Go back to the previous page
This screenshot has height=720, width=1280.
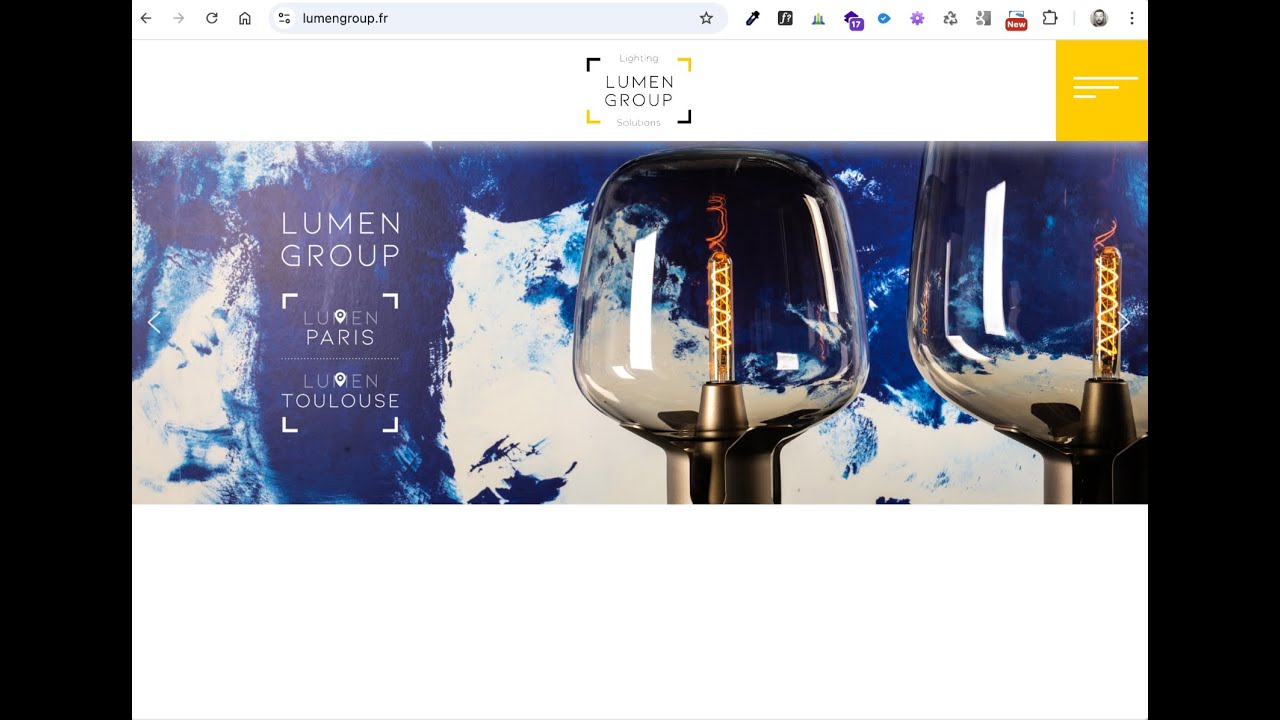(146, 18)
